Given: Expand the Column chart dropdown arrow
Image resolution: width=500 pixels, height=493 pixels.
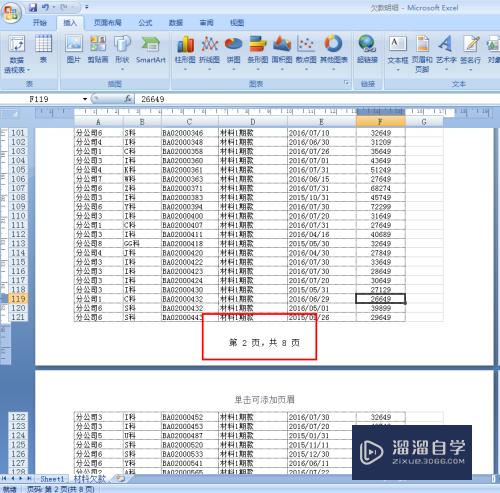Looking at the screenshot, I should (x=185, y=69).
